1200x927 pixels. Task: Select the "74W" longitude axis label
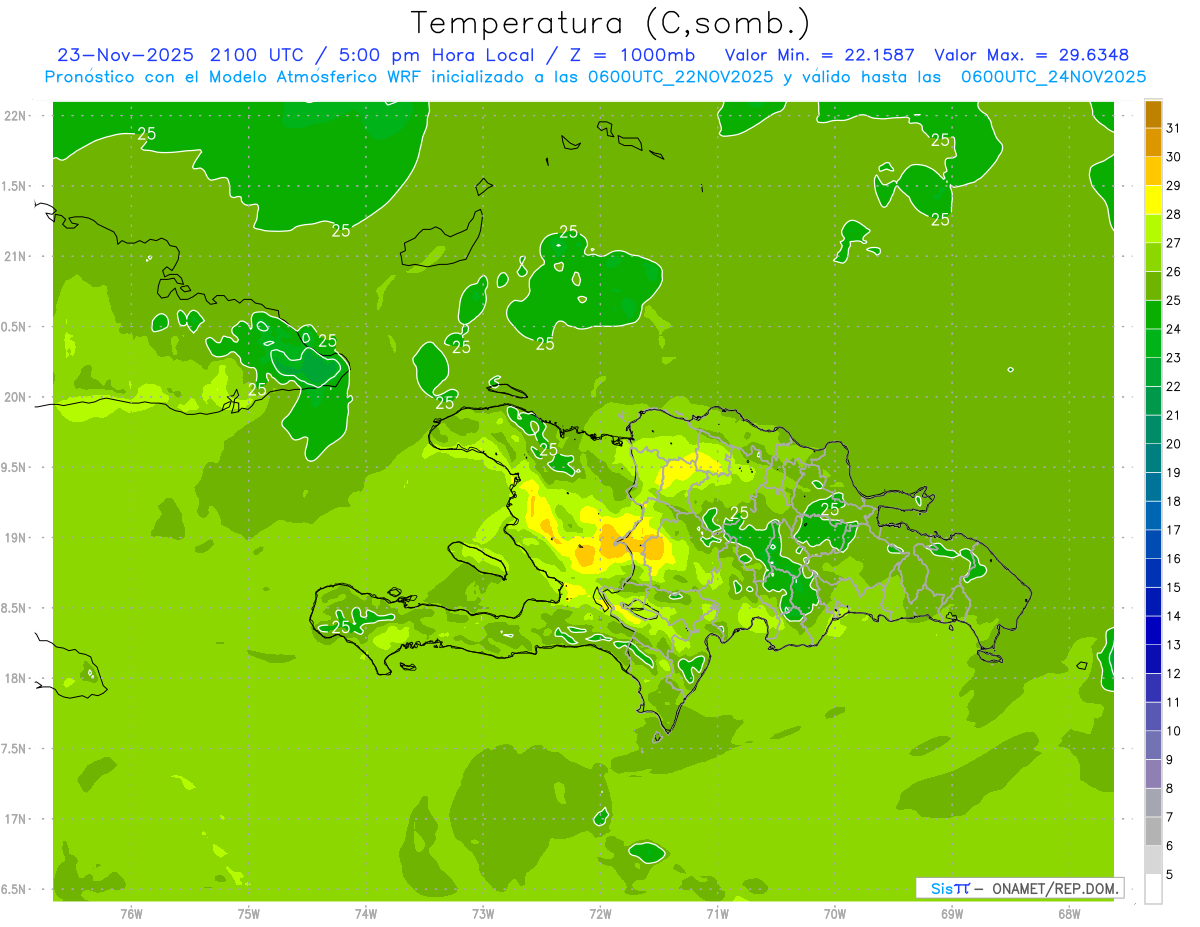coord(366,914)
